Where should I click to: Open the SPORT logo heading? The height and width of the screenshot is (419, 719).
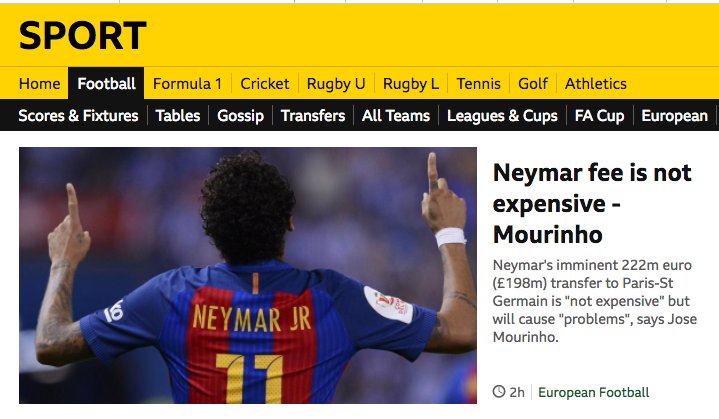pos(83,36)
